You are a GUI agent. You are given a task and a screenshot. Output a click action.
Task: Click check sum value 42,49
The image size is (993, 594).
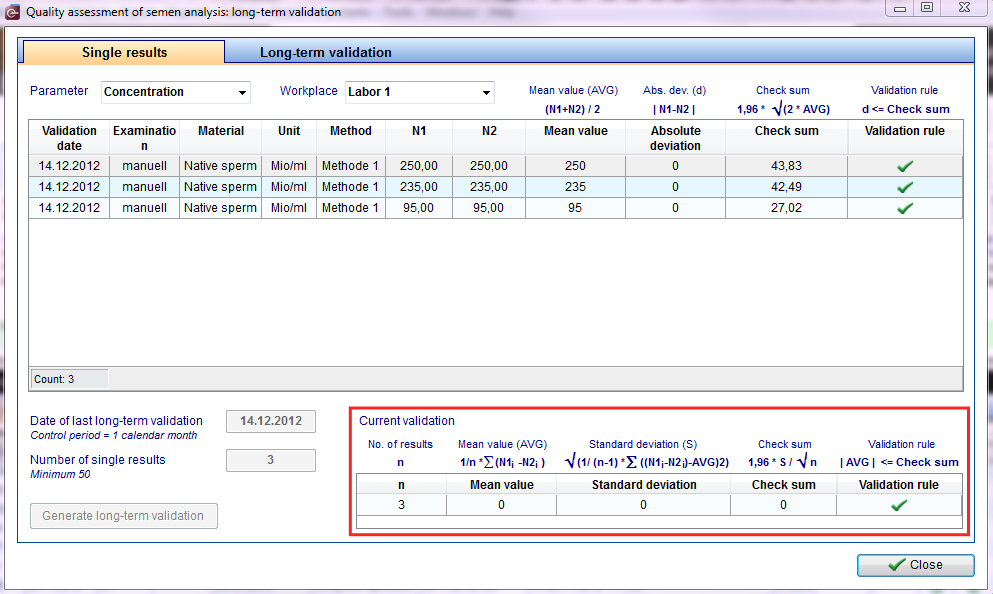click(x=787, y=187)
